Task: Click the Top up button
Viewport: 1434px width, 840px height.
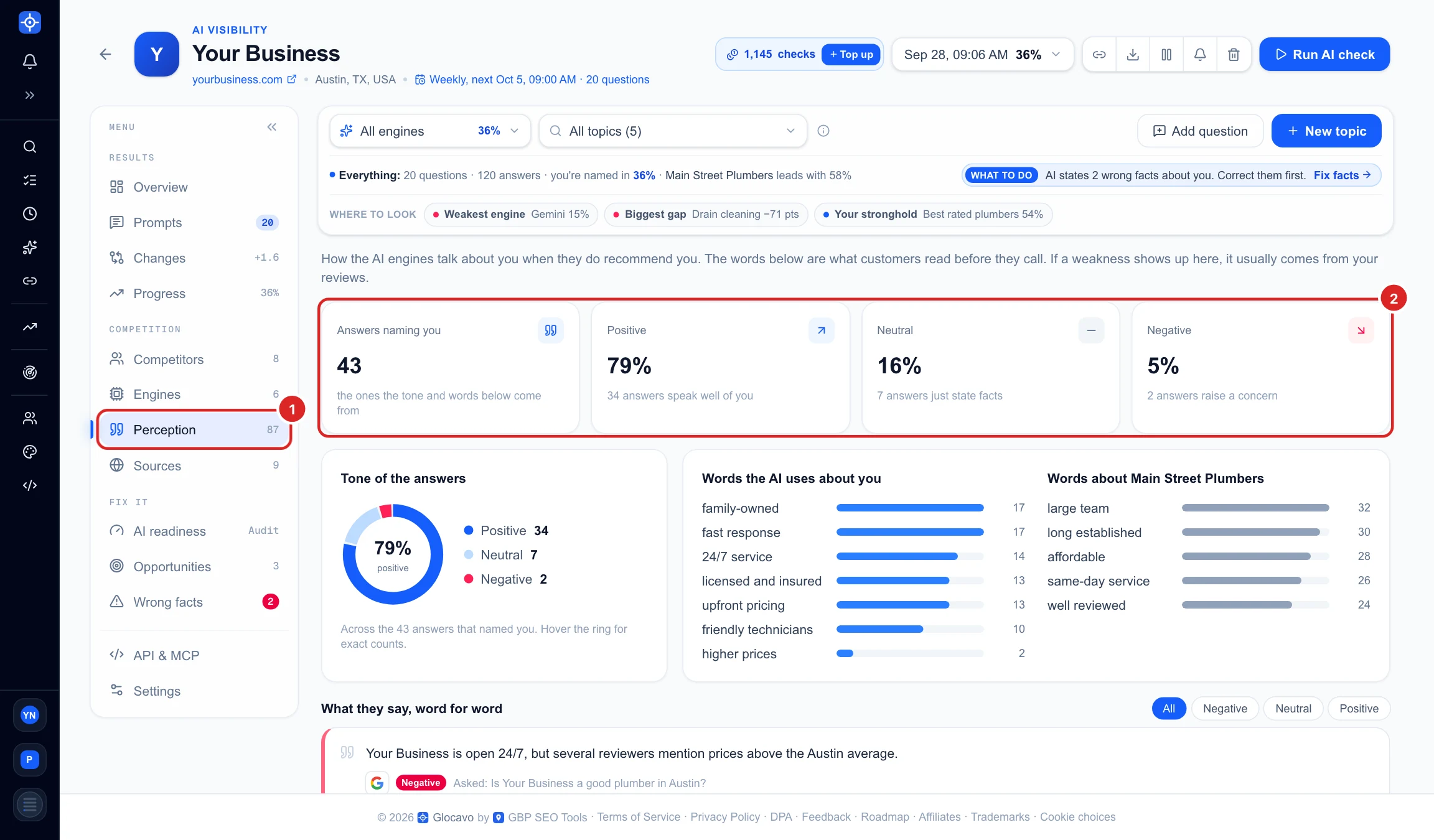Action: (x=851, y=55)
